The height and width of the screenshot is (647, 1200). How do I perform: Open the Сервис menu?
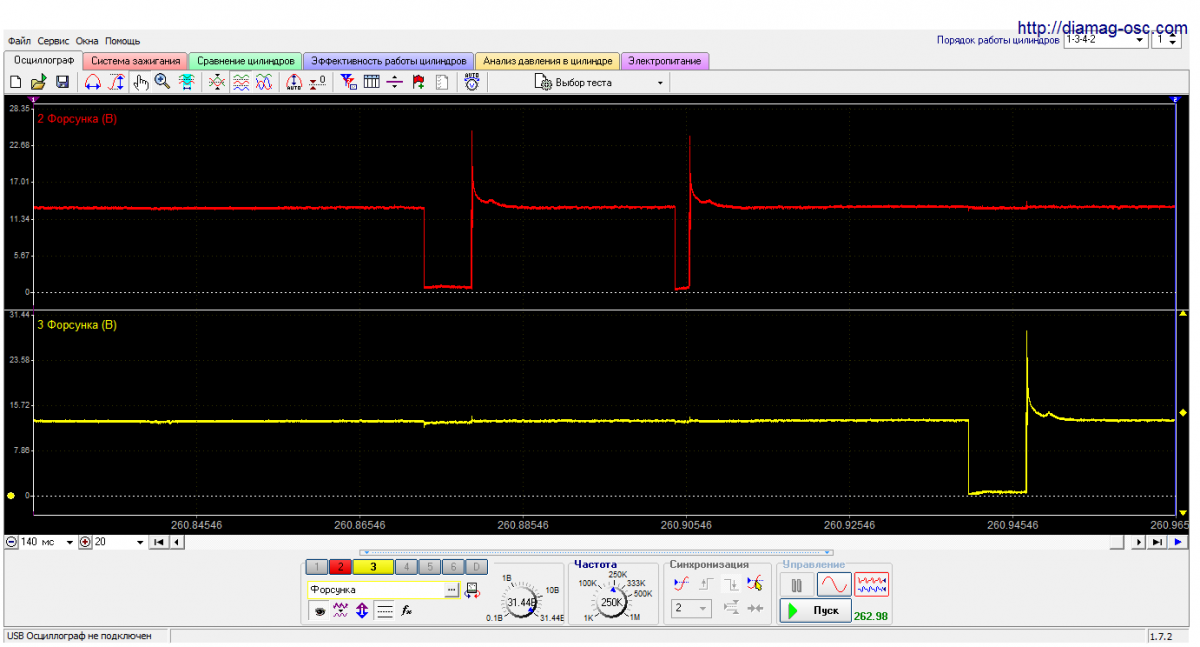tap(53, 41)
